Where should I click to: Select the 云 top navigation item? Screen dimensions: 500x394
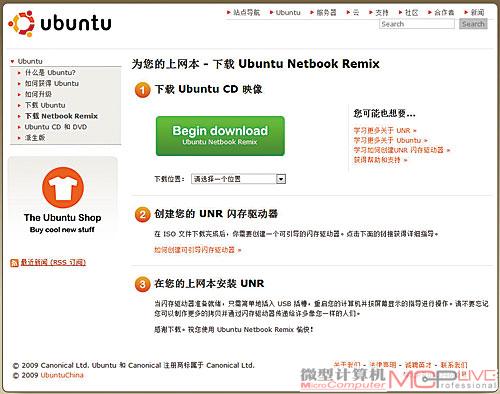(356, 13)
